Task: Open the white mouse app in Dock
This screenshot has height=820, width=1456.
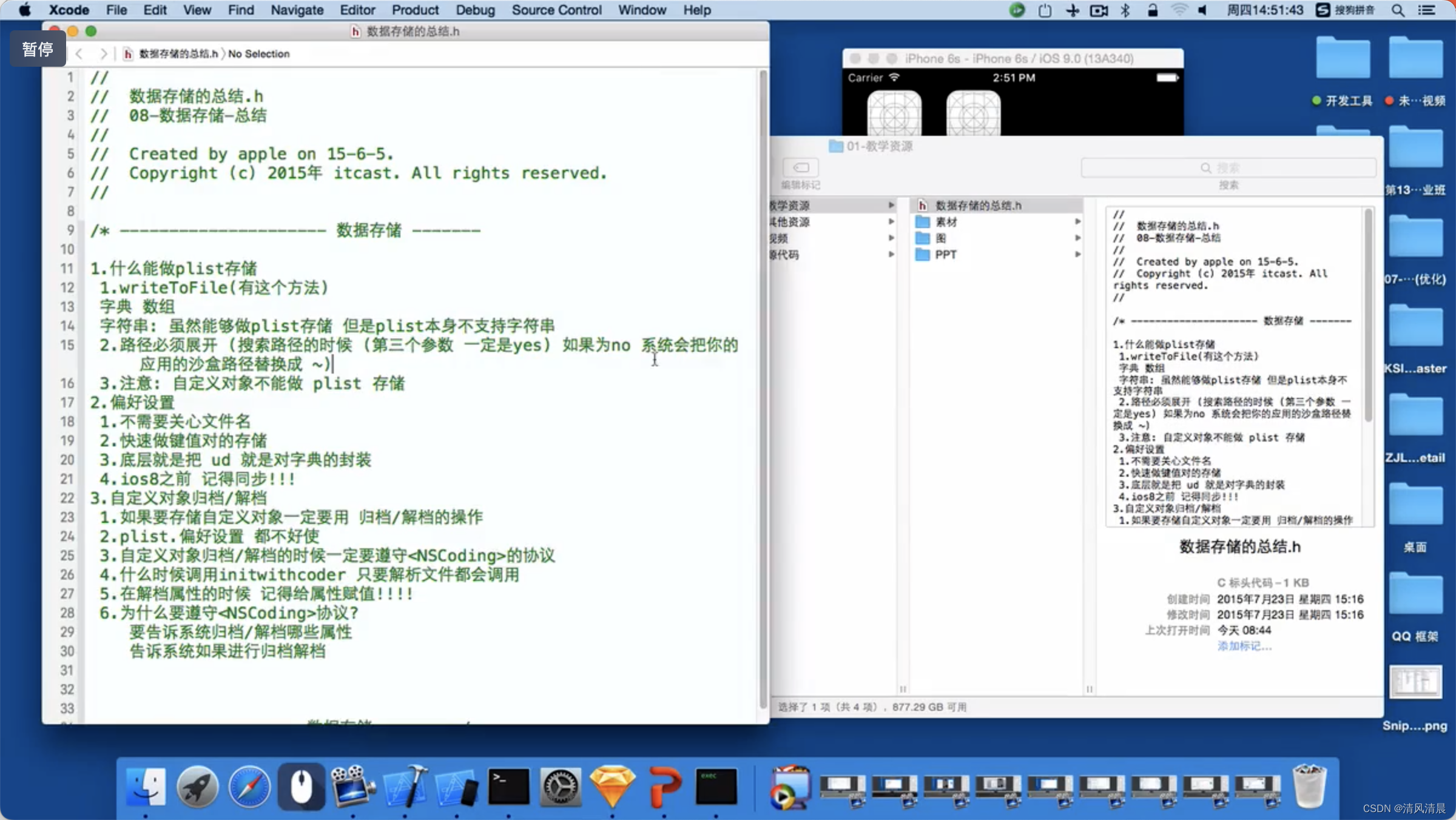Action: 302,787
